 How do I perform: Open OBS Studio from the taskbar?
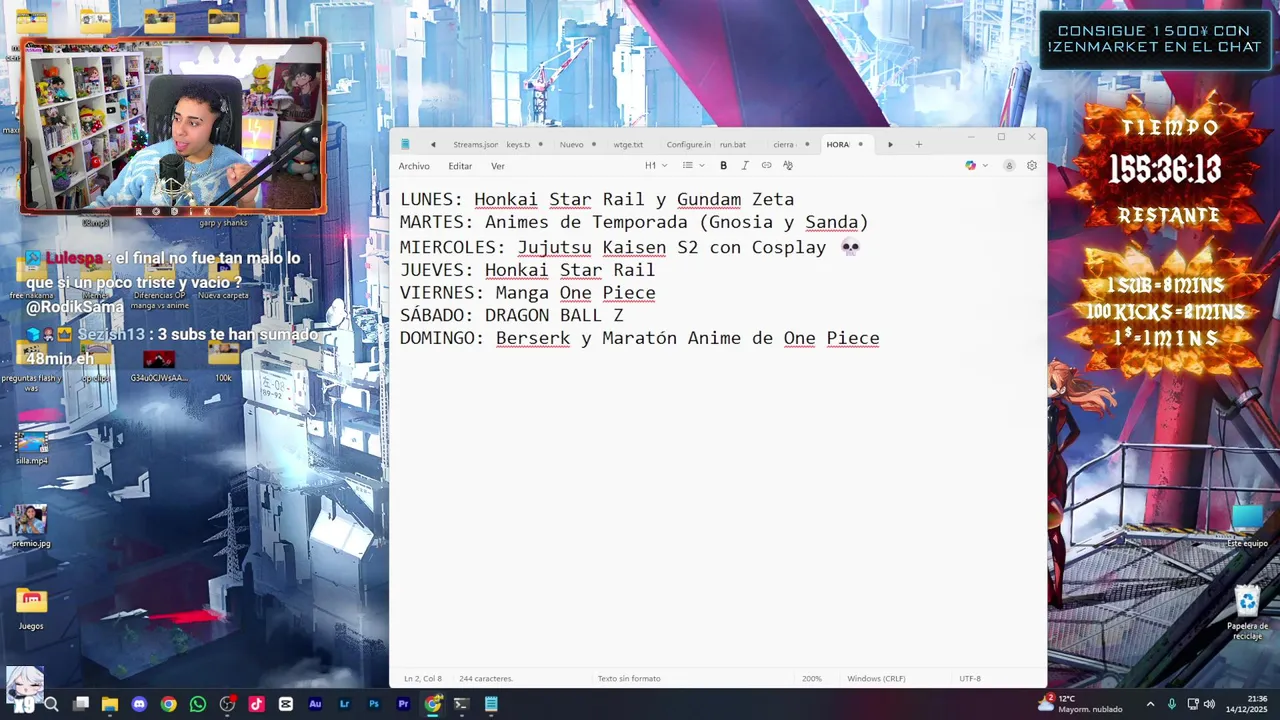227,704
